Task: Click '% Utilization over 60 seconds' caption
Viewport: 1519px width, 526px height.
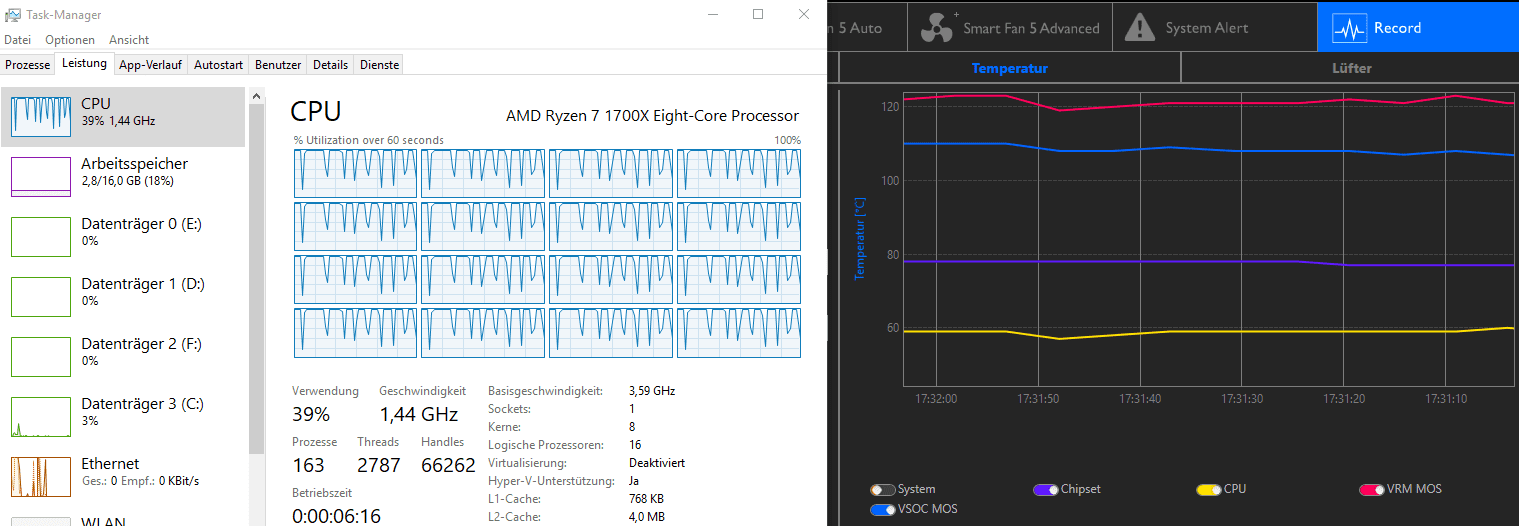Action: [368, 140]
